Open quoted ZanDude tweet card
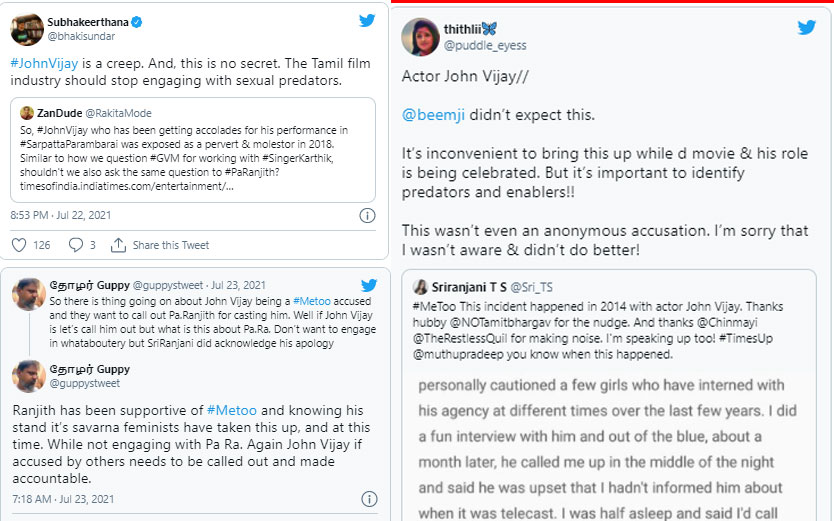 pyautogui.click(x=193, y=150)
